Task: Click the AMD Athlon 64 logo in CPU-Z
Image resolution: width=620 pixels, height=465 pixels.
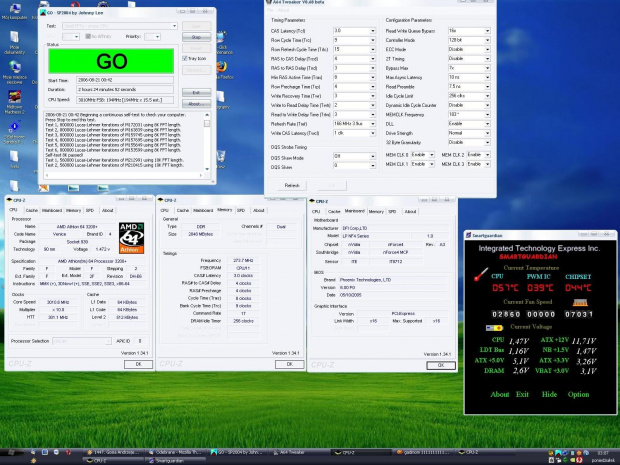Action: [x=131, y=238]
